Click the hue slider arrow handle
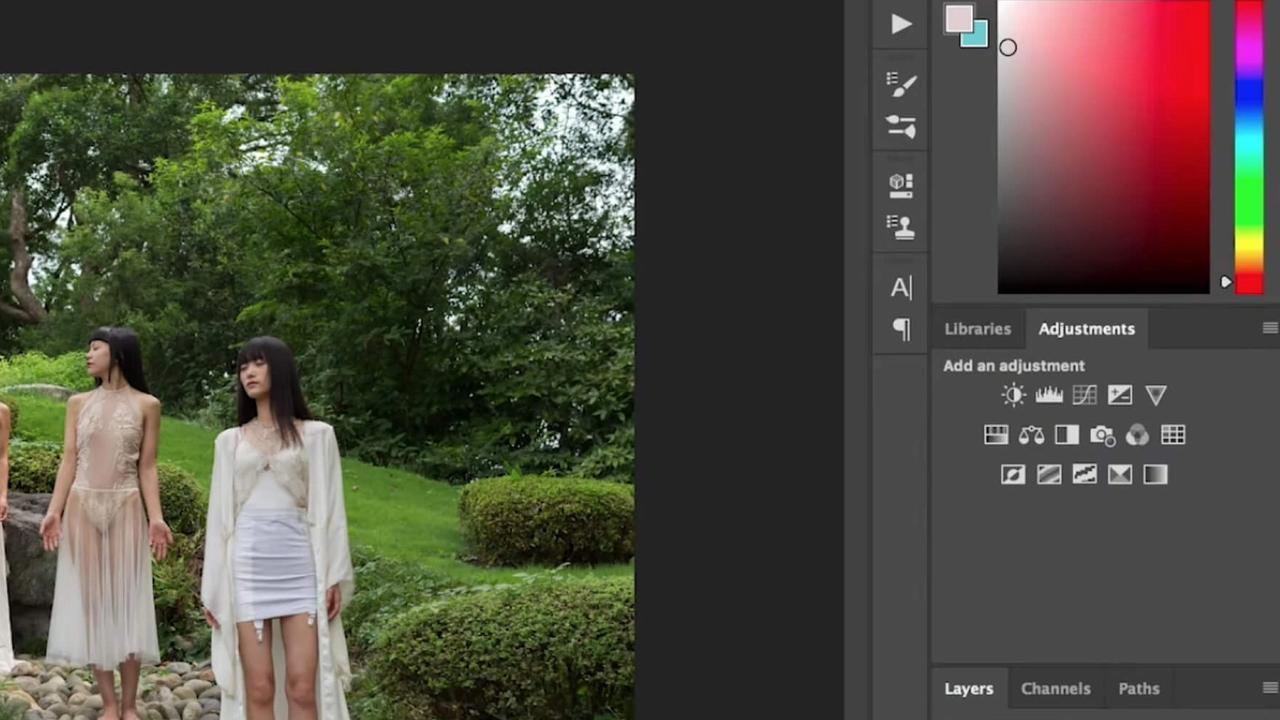 pos(1226,283)
